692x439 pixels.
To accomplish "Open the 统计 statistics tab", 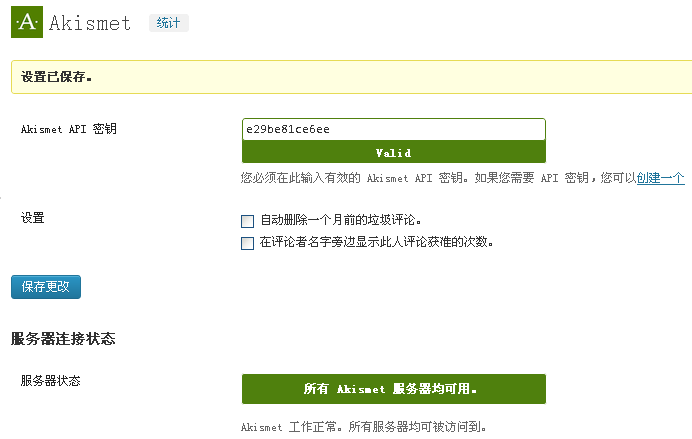I will click(169, 23).
